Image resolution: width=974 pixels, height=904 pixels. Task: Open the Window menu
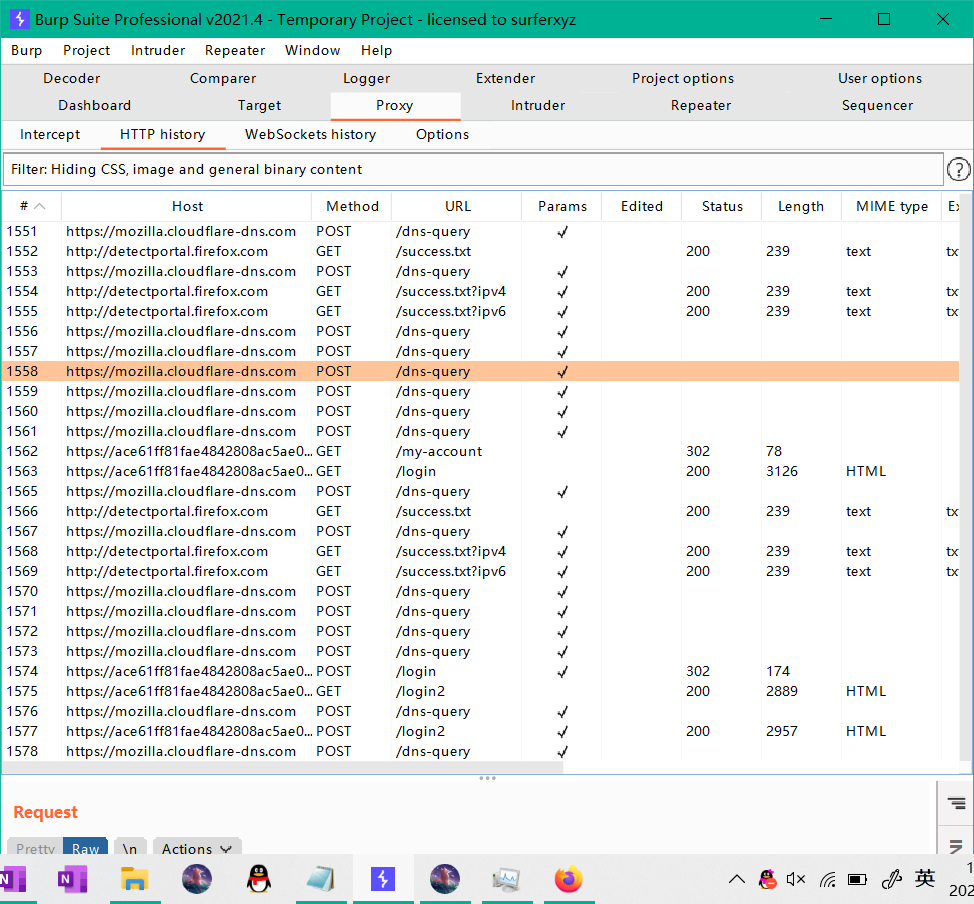312,50
